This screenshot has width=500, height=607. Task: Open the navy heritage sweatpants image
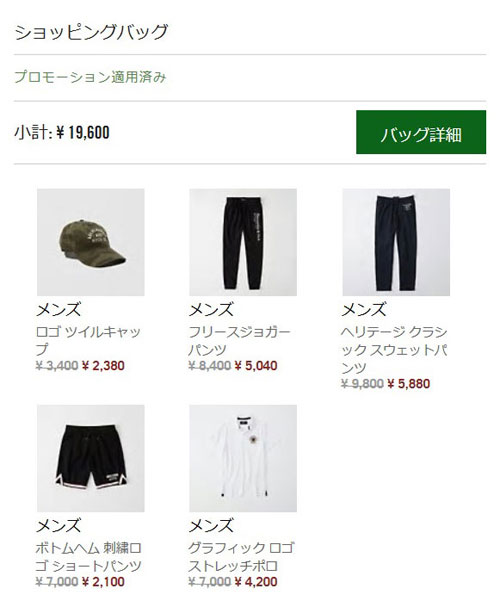coord(396,242)
